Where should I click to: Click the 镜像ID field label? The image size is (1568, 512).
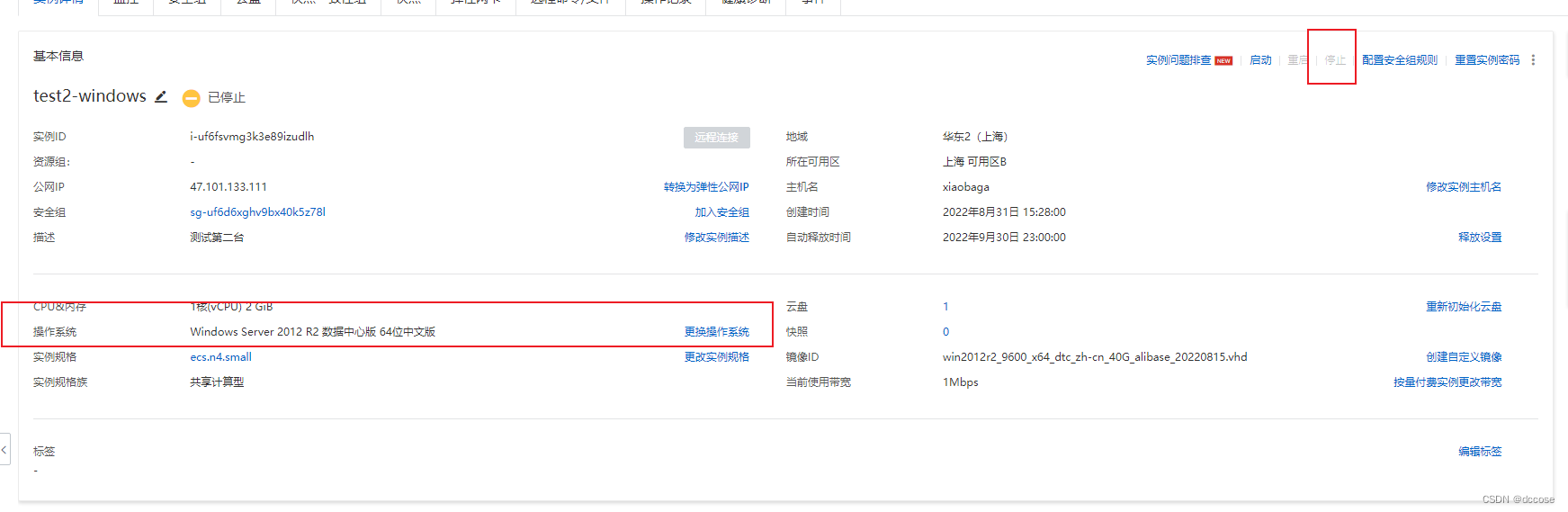coord(802,357)
